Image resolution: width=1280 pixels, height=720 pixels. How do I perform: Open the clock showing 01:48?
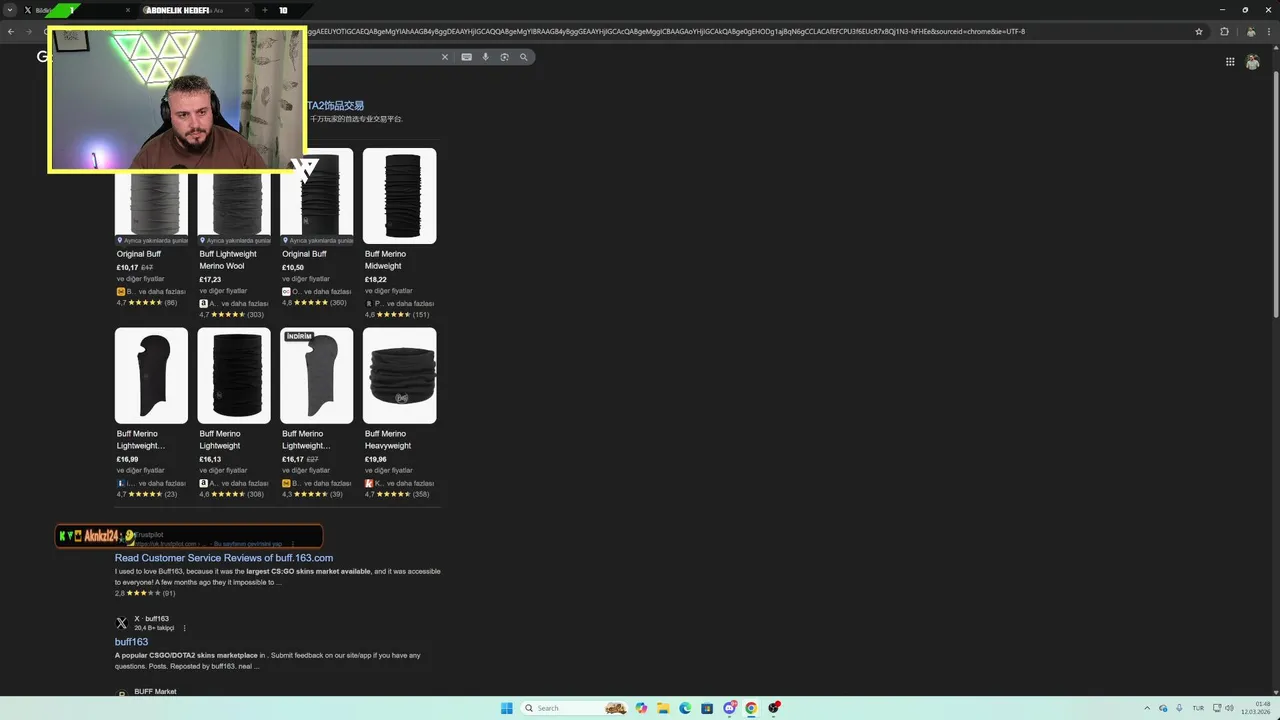pos(1256,708)
